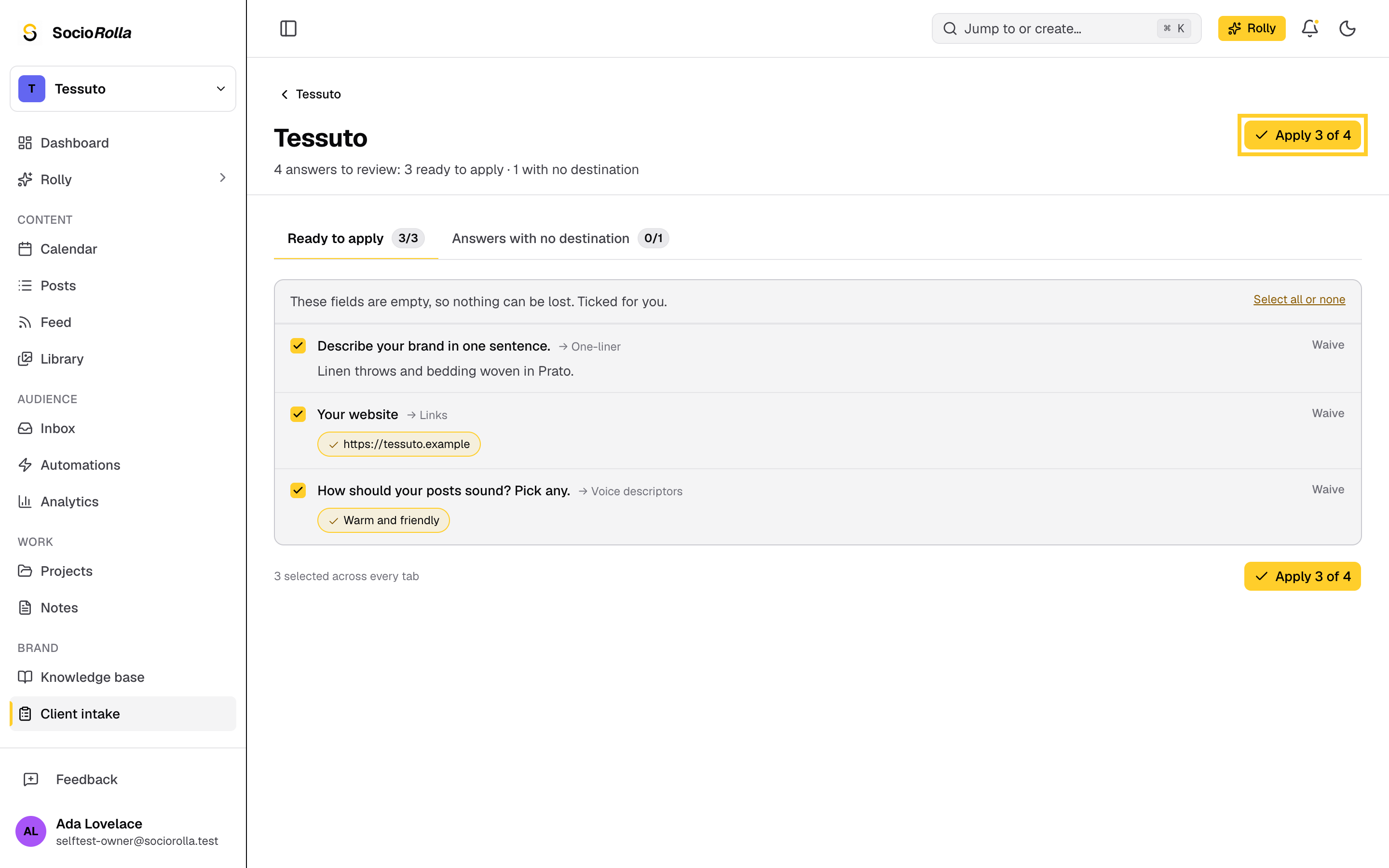
Task: Click Select all or none link
Action: (1299, 299)
